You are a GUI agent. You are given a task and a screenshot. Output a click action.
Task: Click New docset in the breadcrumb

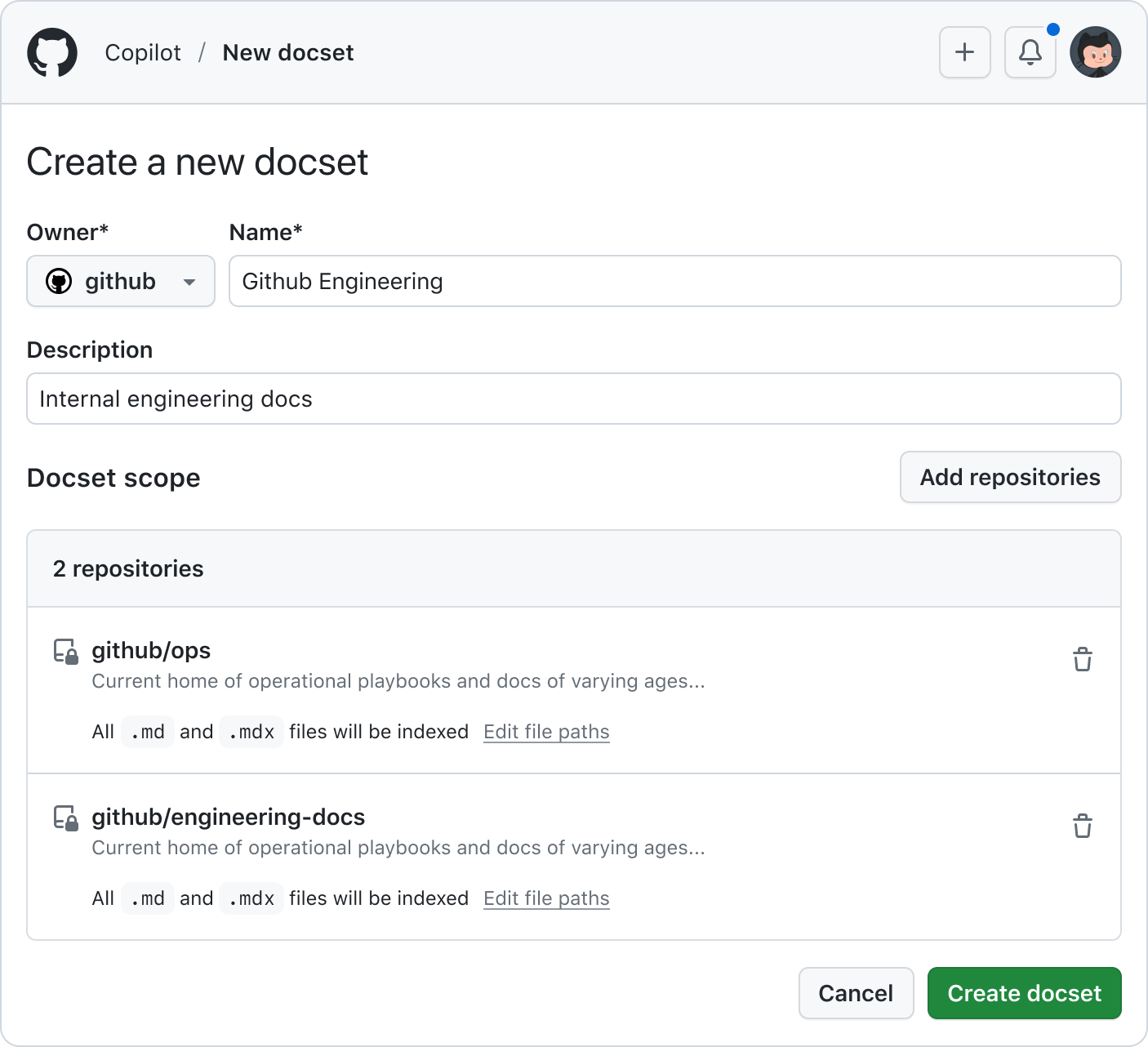click(287, 52)
